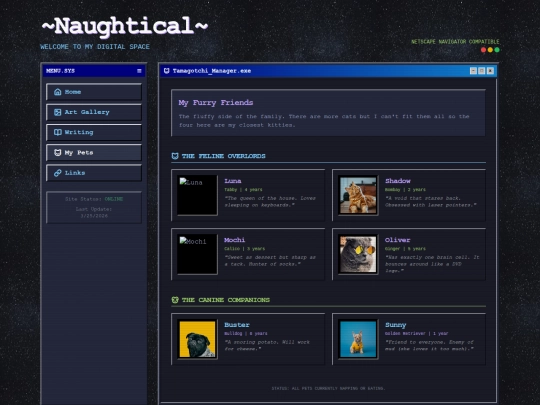Click the Tamagotchi_Manager.exe title text
This screenshot has height=405, width=540.
(212, 71)
